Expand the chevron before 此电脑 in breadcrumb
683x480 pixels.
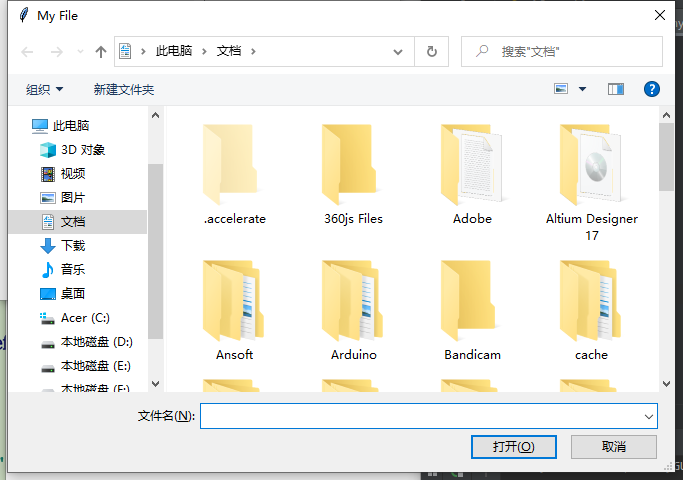(143, 51)
